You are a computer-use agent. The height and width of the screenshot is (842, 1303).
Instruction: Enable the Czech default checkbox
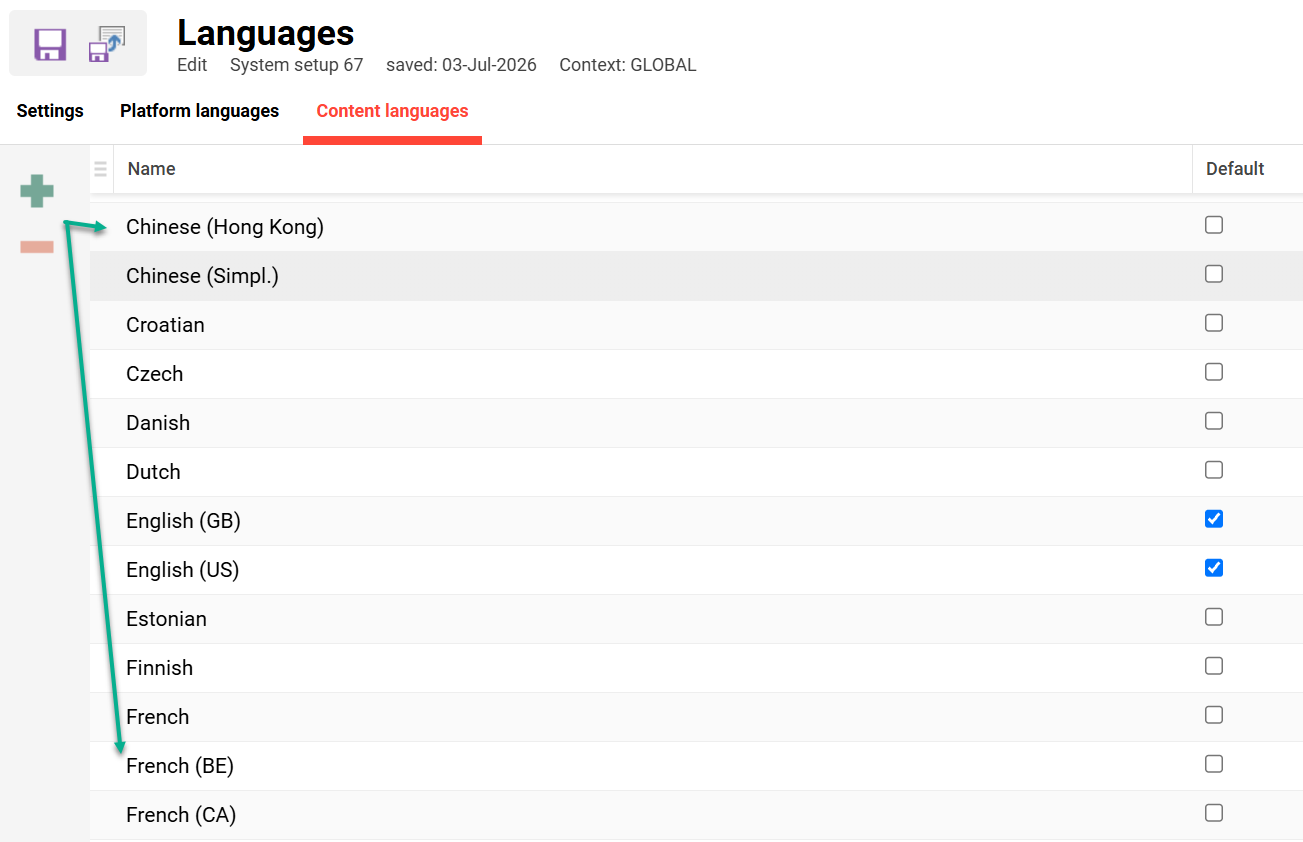(1214, 372)
